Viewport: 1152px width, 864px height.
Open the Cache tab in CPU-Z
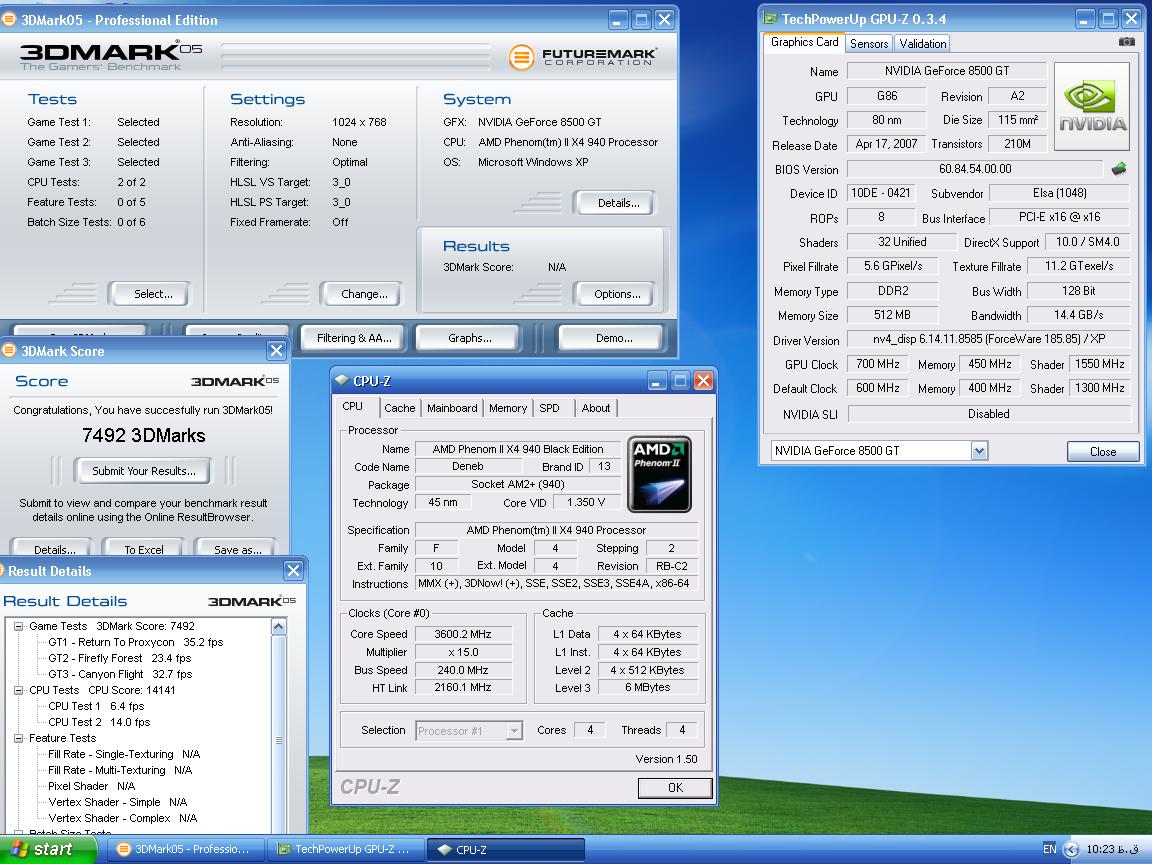(400, 408)
